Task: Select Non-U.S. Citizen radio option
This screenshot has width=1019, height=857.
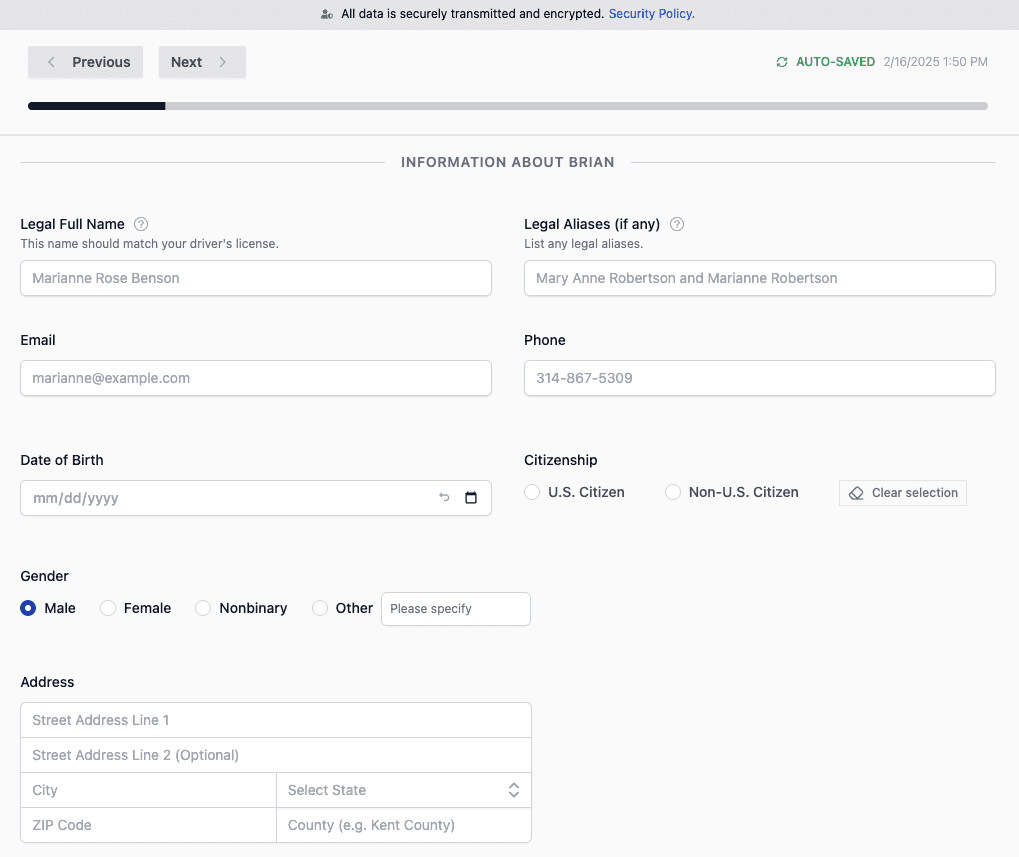Action: (x=673, y=492)
